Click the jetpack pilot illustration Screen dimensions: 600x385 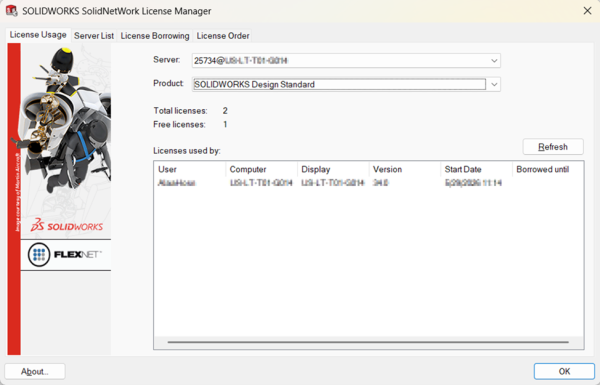pyautogui.click(x=66, y=122)
